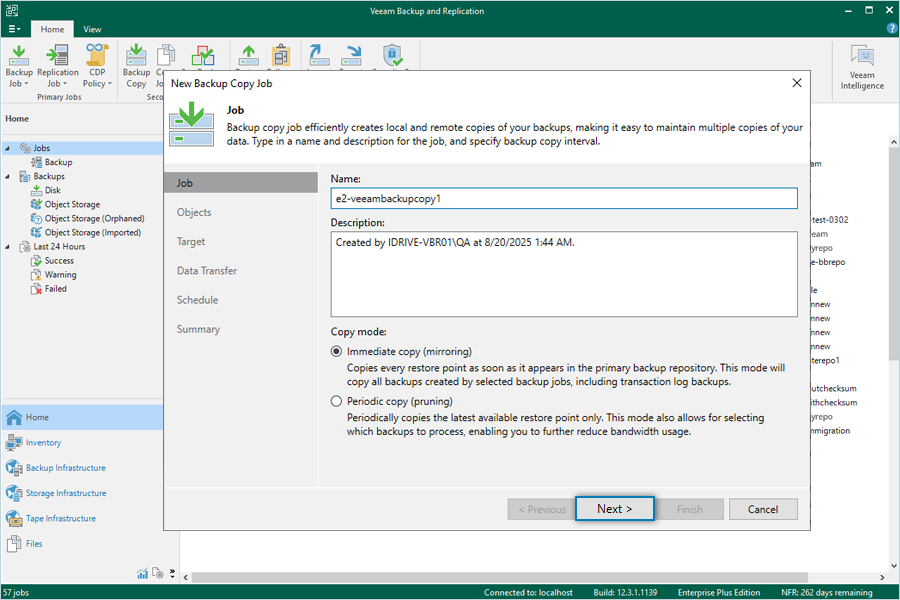Click the Failover Plan clipboard ribbon icon
This screenshot has width=900, height=600.
[x=281, y=55]
